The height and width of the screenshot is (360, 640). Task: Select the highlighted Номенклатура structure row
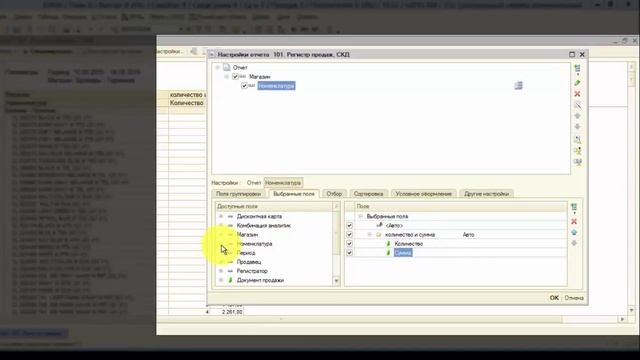[x=276, y=86]
